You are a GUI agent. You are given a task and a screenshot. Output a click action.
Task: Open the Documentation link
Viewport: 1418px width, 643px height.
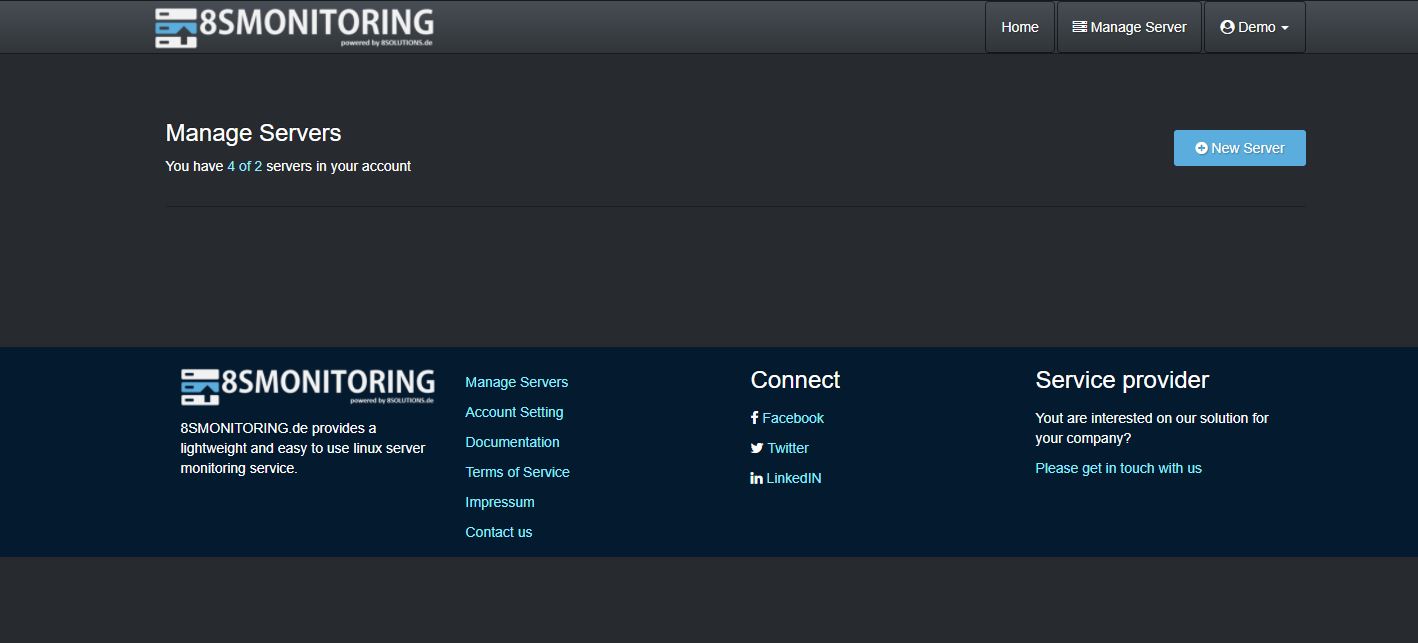click(512, 442)
